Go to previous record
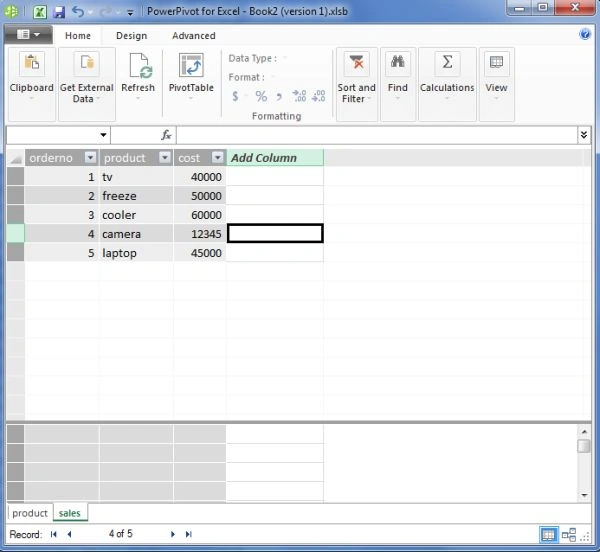The image size is (600, 552). click(x=69, y=534)
